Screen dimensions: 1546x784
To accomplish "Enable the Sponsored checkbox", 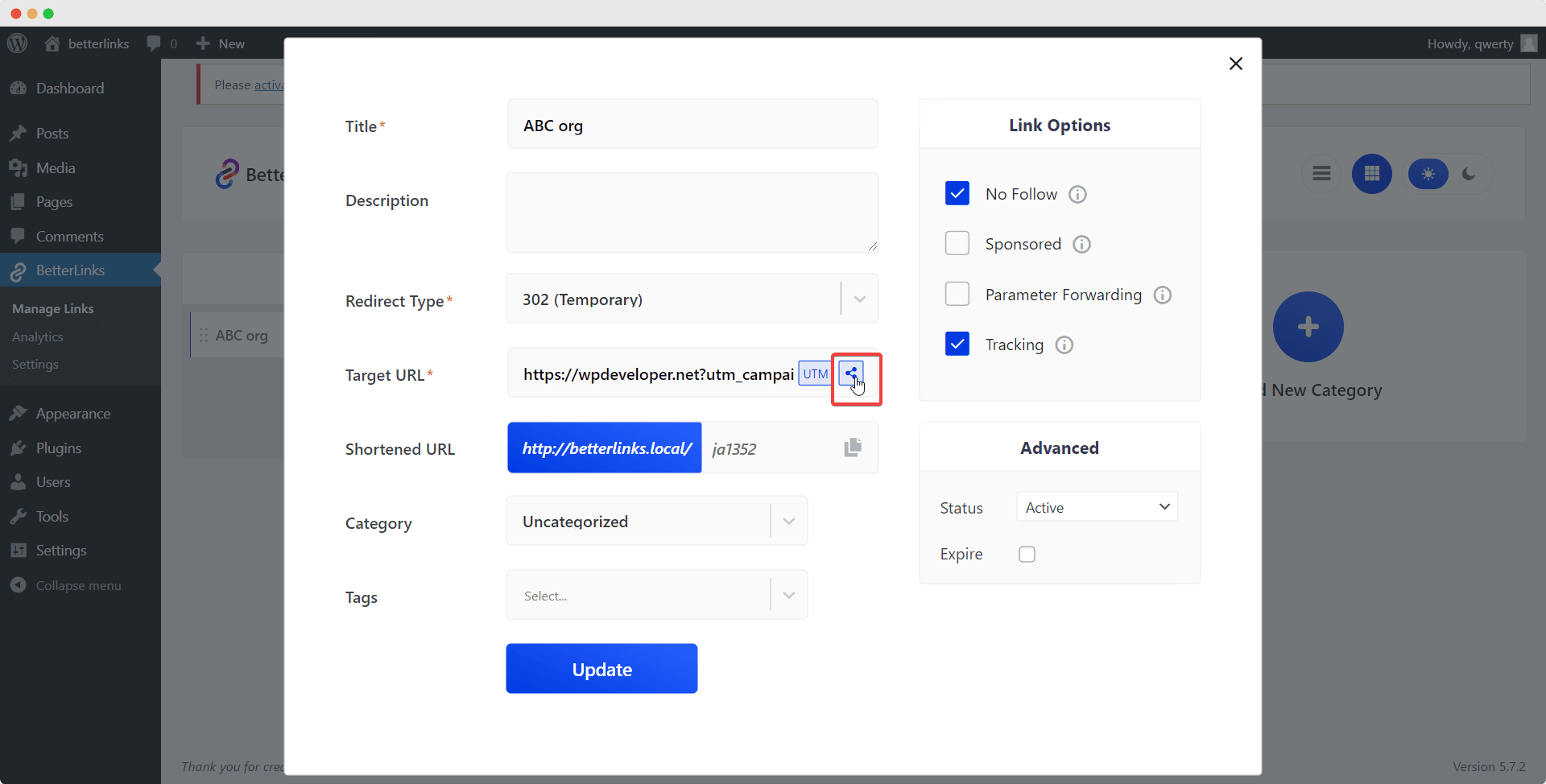I will (957, 243).
